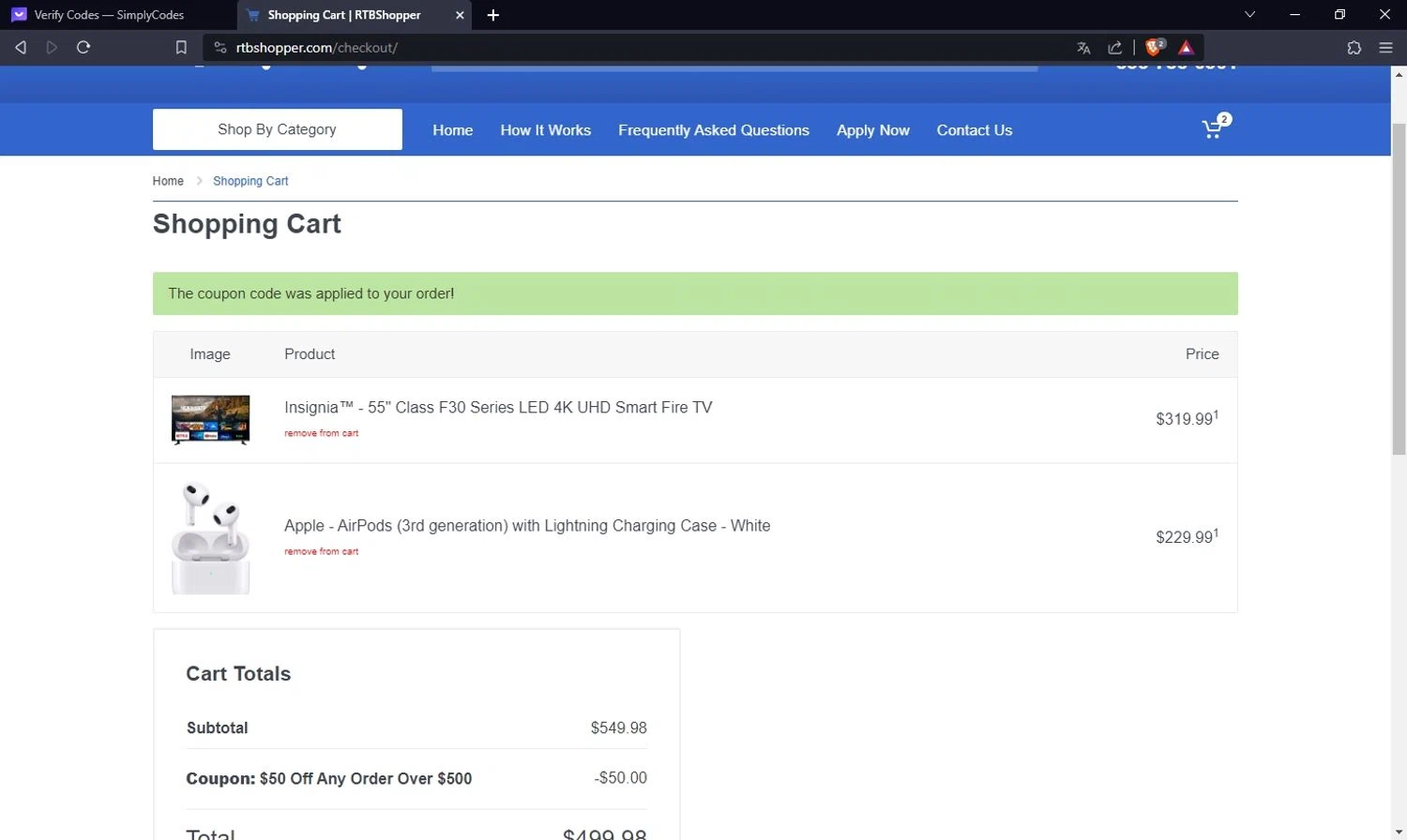Click the Coupon: $50 Off Any Order label
Screen dimensions: 1407x840
[x=329, y=778]
